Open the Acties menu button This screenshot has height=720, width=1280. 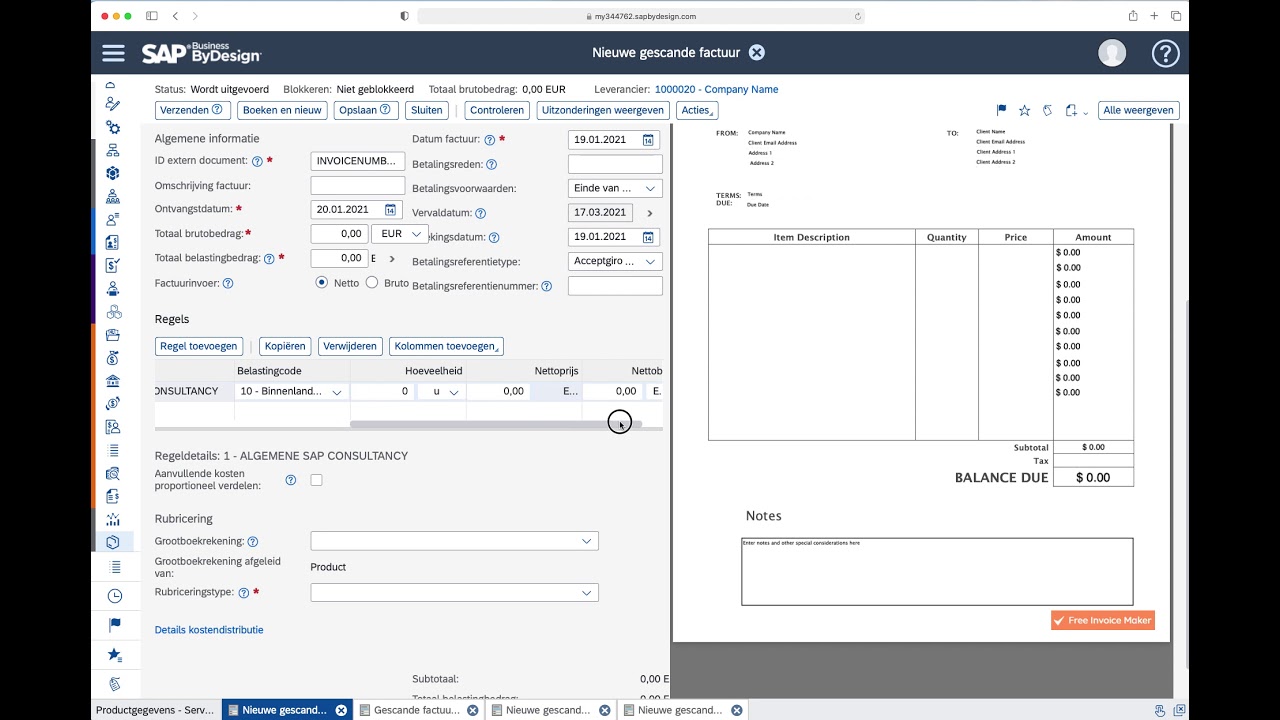[697, 110]
